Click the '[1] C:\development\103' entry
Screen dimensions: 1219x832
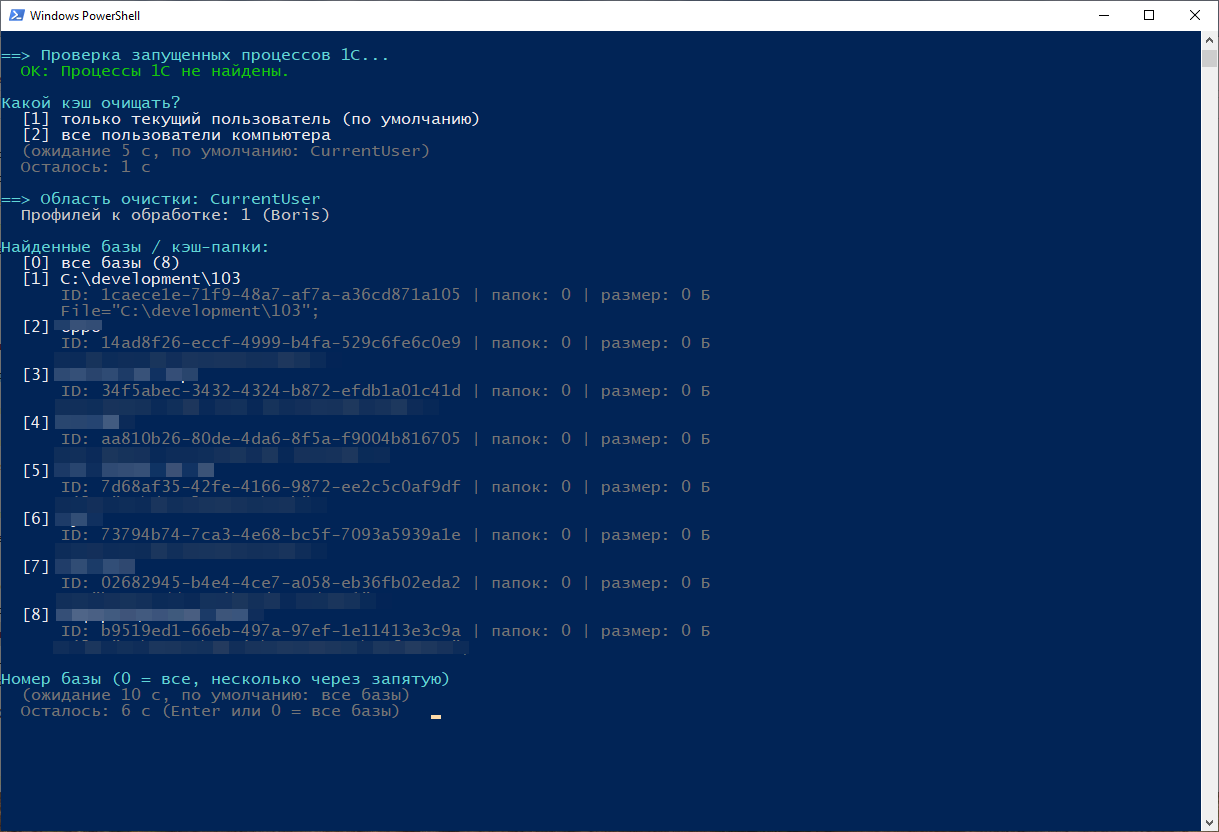coord(131,279)
